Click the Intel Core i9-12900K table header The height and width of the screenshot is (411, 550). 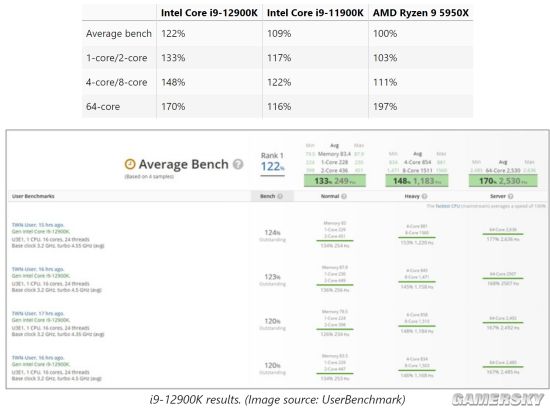[209, 13]
